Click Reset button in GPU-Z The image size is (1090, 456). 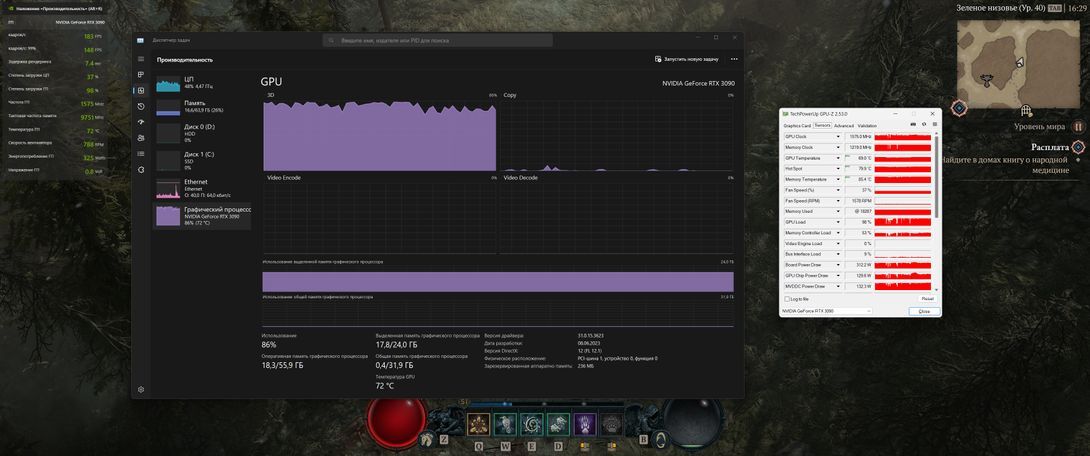pos(927,299)
